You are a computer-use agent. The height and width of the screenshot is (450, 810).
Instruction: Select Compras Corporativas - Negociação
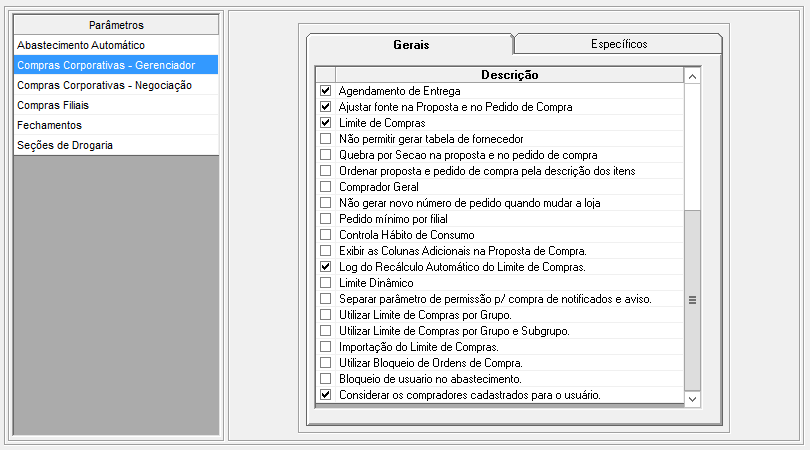pos(116,86)
